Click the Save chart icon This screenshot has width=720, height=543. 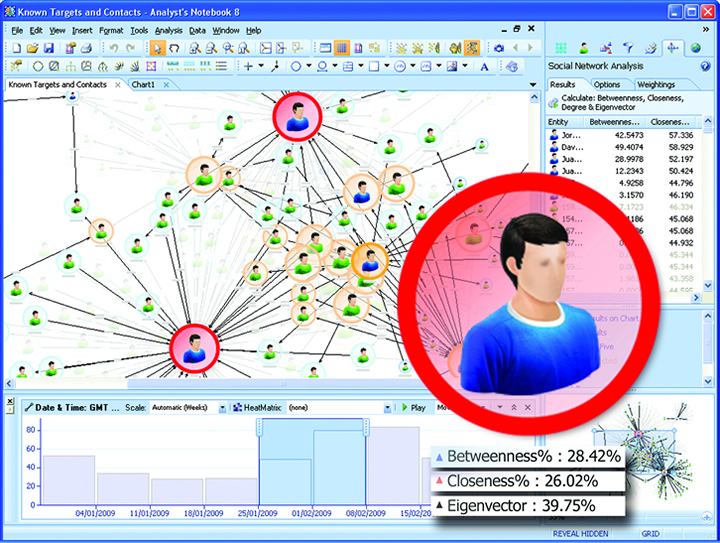point(48,48)
